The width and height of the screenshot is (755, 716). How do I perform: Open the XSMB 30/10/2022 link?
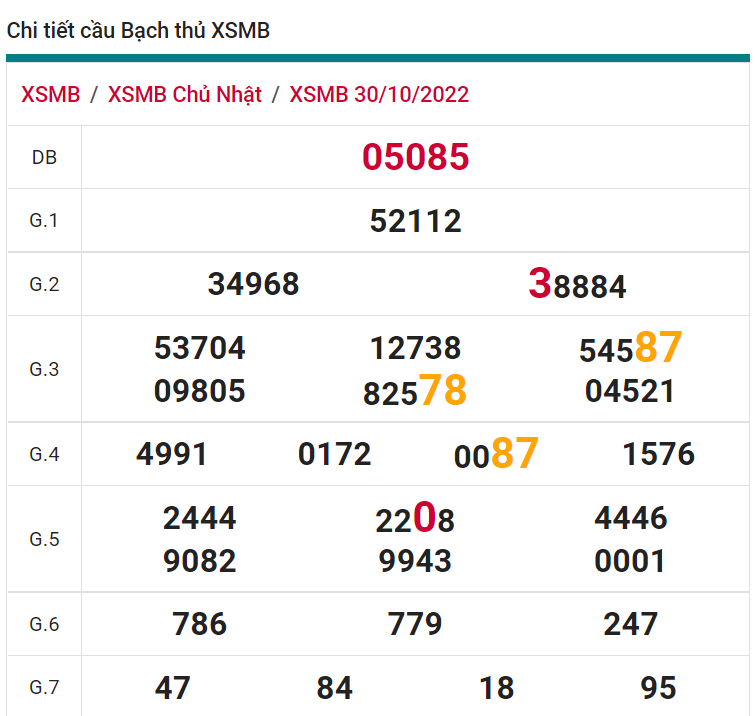click(379, 95)
